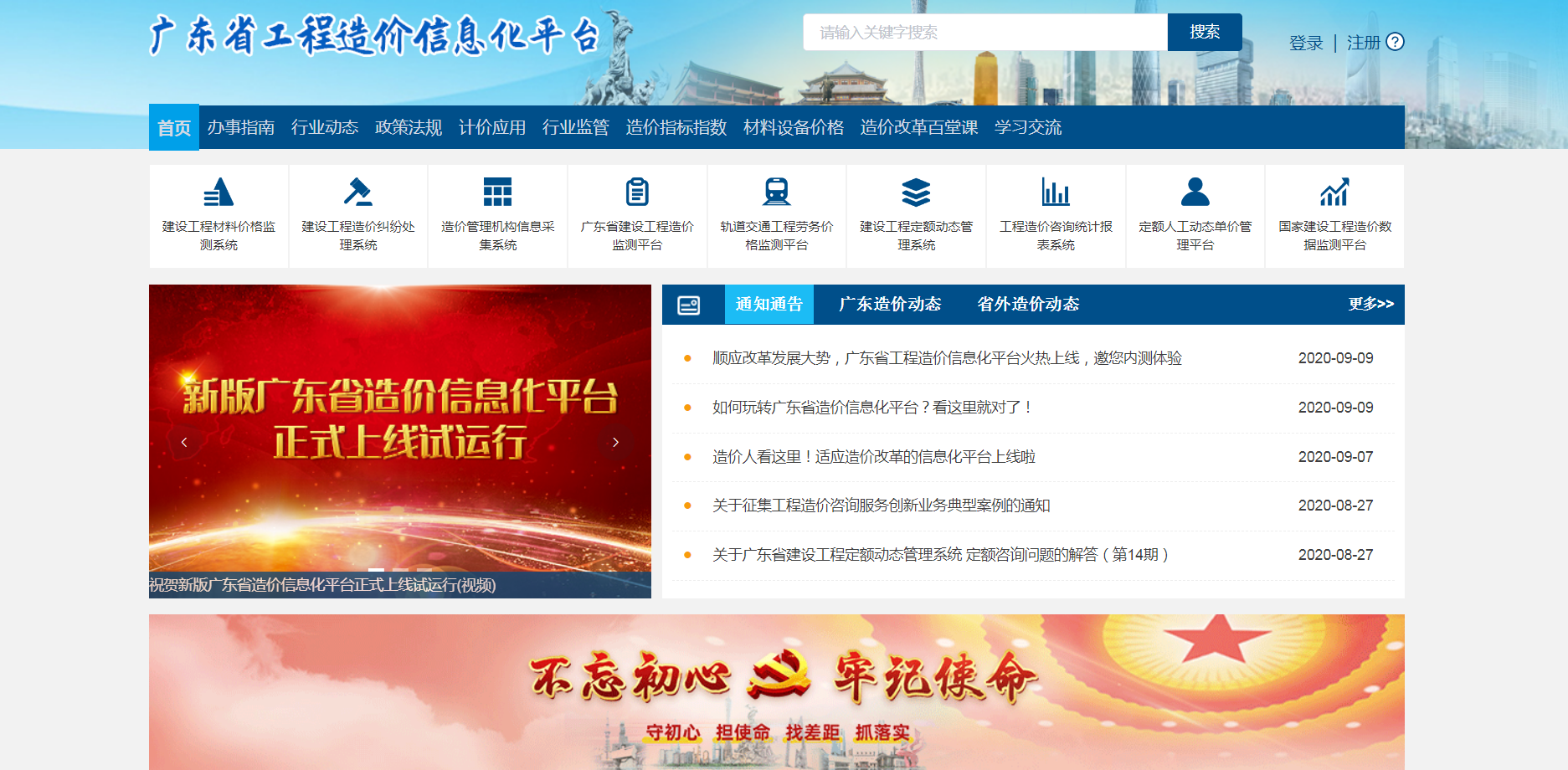Screen dimensions: 1568x770
Task: Switch to the 广东造价动态 tab
Action: (890, 304)
